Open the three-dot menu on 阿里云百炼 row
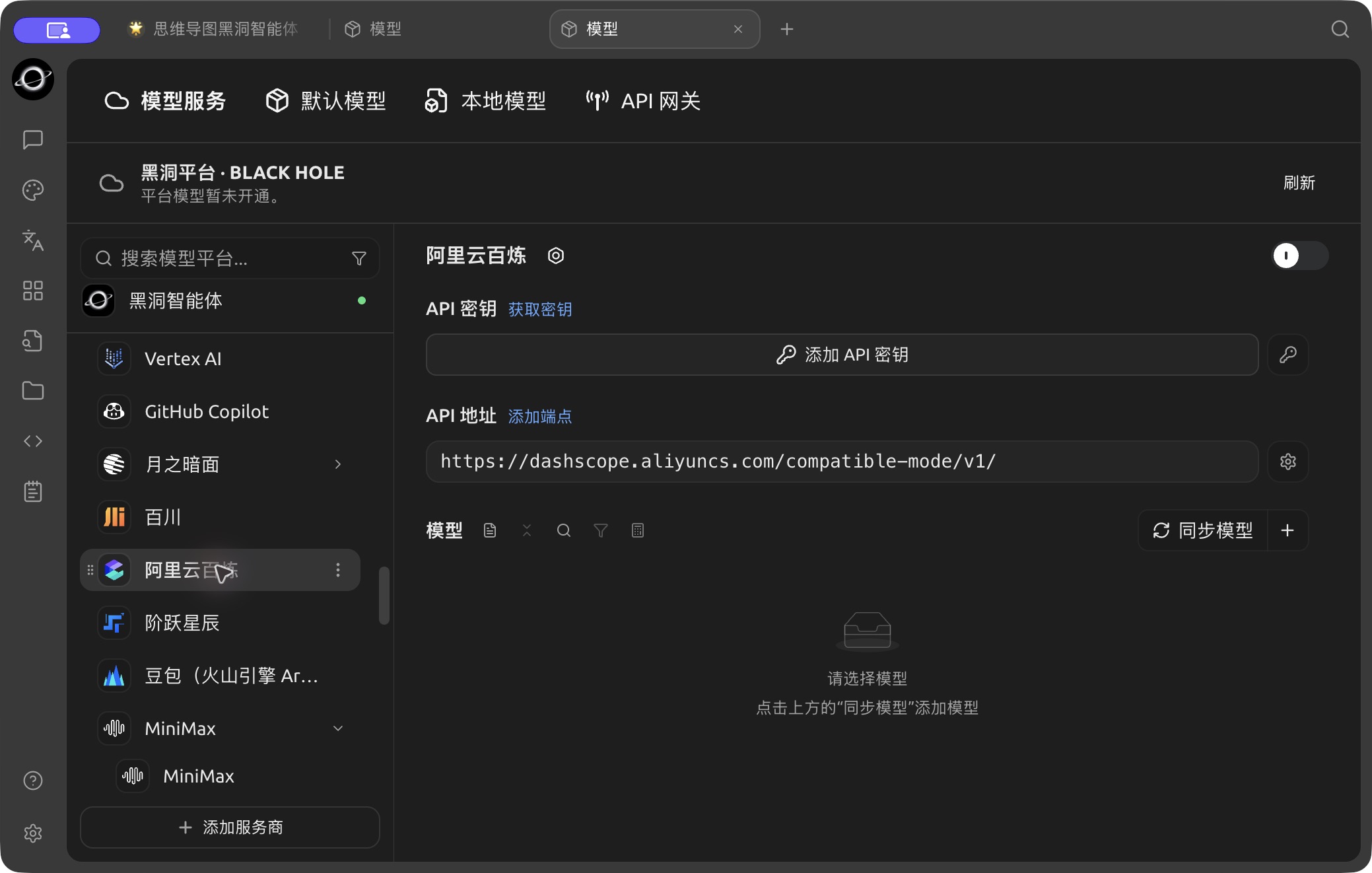The image size is (1372, 873). click(338, 570)
